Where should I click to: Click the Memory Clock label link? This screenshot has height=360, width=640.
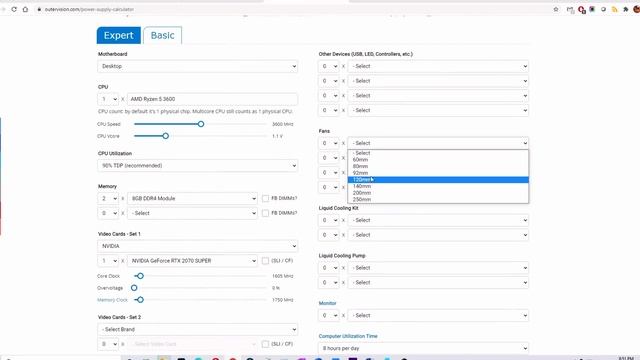click(112, 300)
